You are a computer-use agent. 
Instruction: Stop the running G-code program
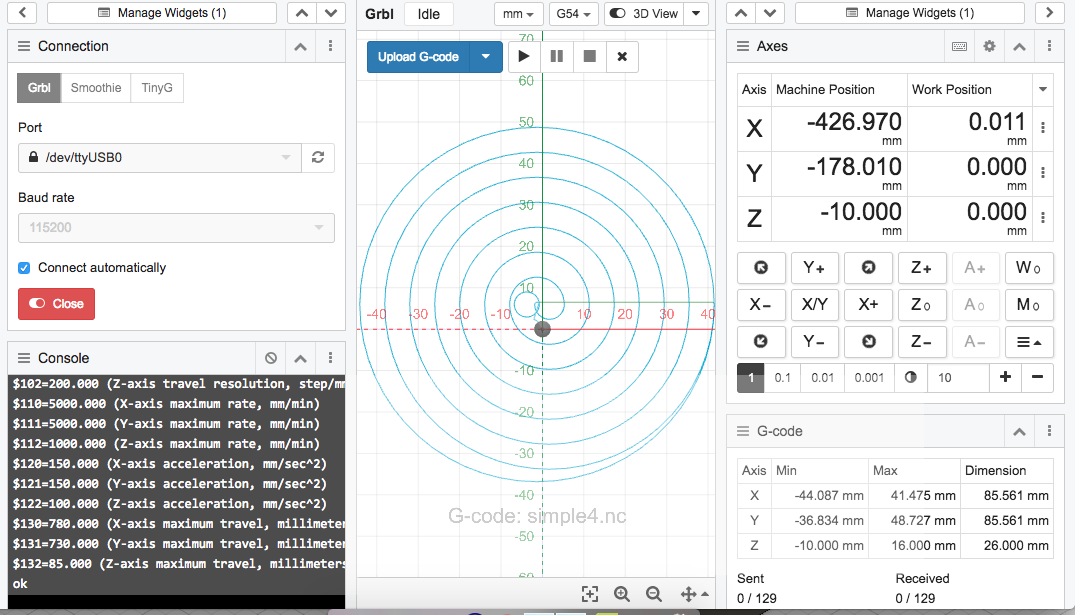[x=588, y=57]
